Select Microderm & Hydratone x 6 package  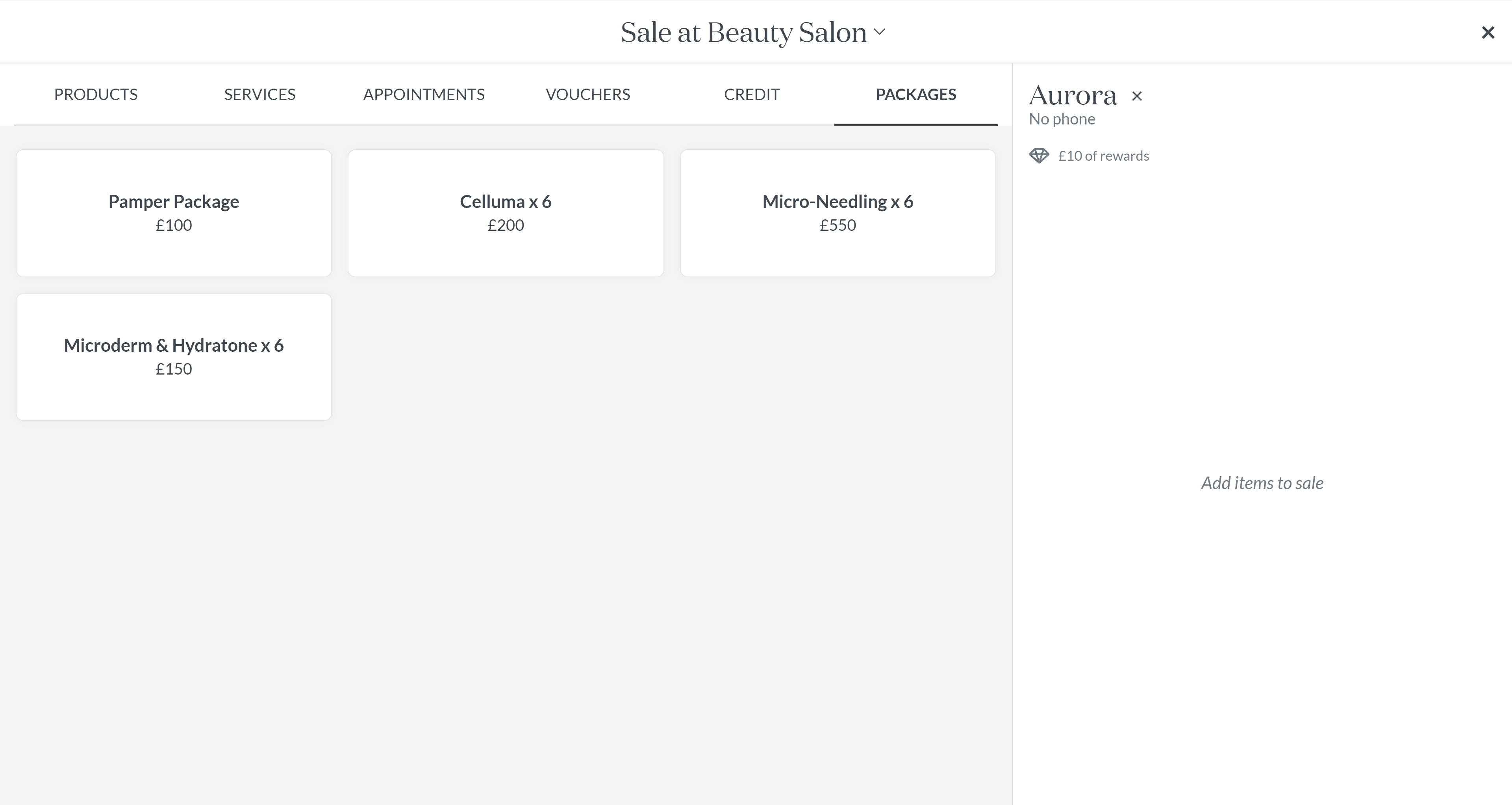[174, 356]
